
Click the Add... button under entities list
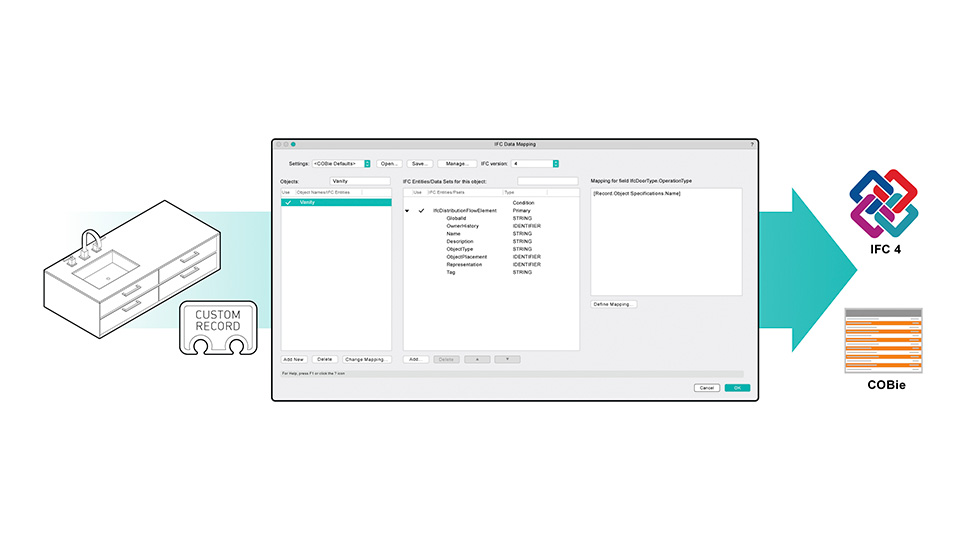point(415,359)
